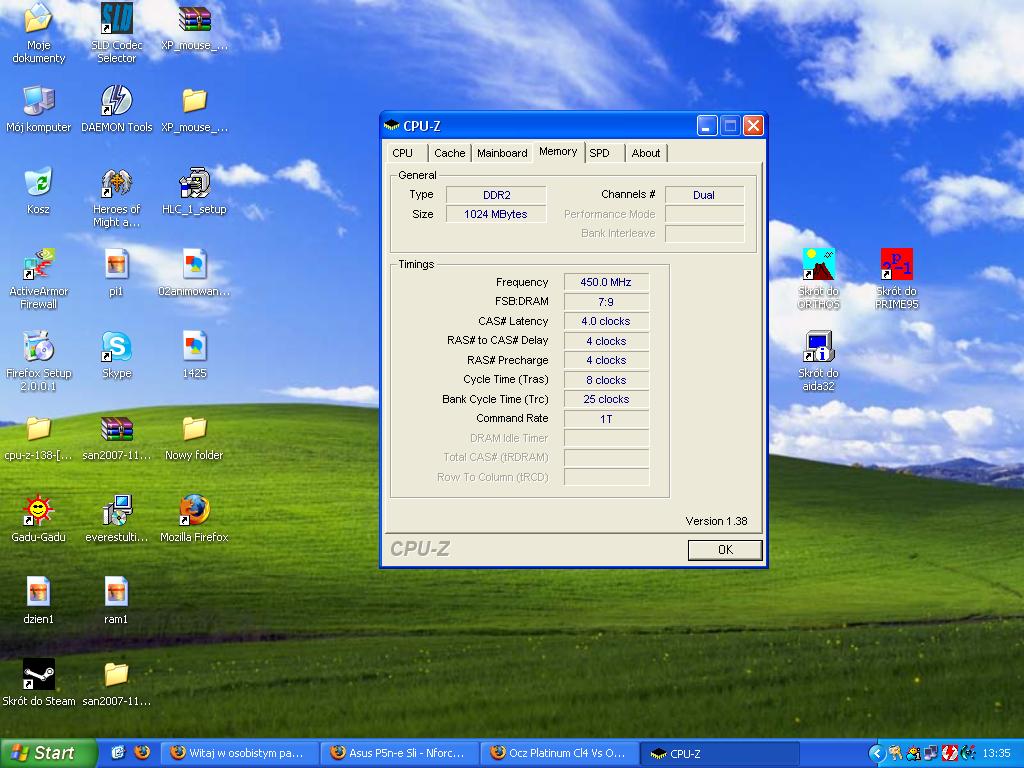
Task: Switch to the CPU tab in CPU-Z
Action: pyautogui.click(x=402, y=153)
